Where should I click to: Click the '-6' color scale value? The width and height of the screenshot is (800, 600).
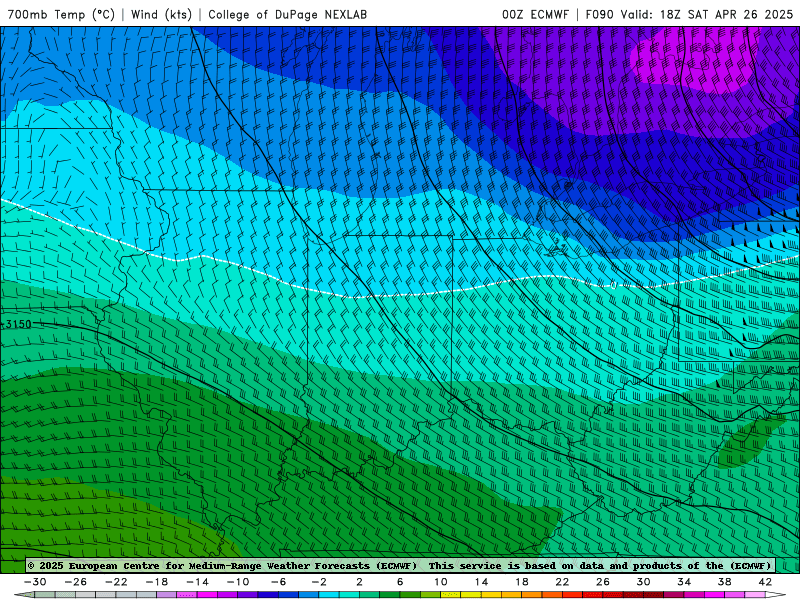click(x=279, y=582)
